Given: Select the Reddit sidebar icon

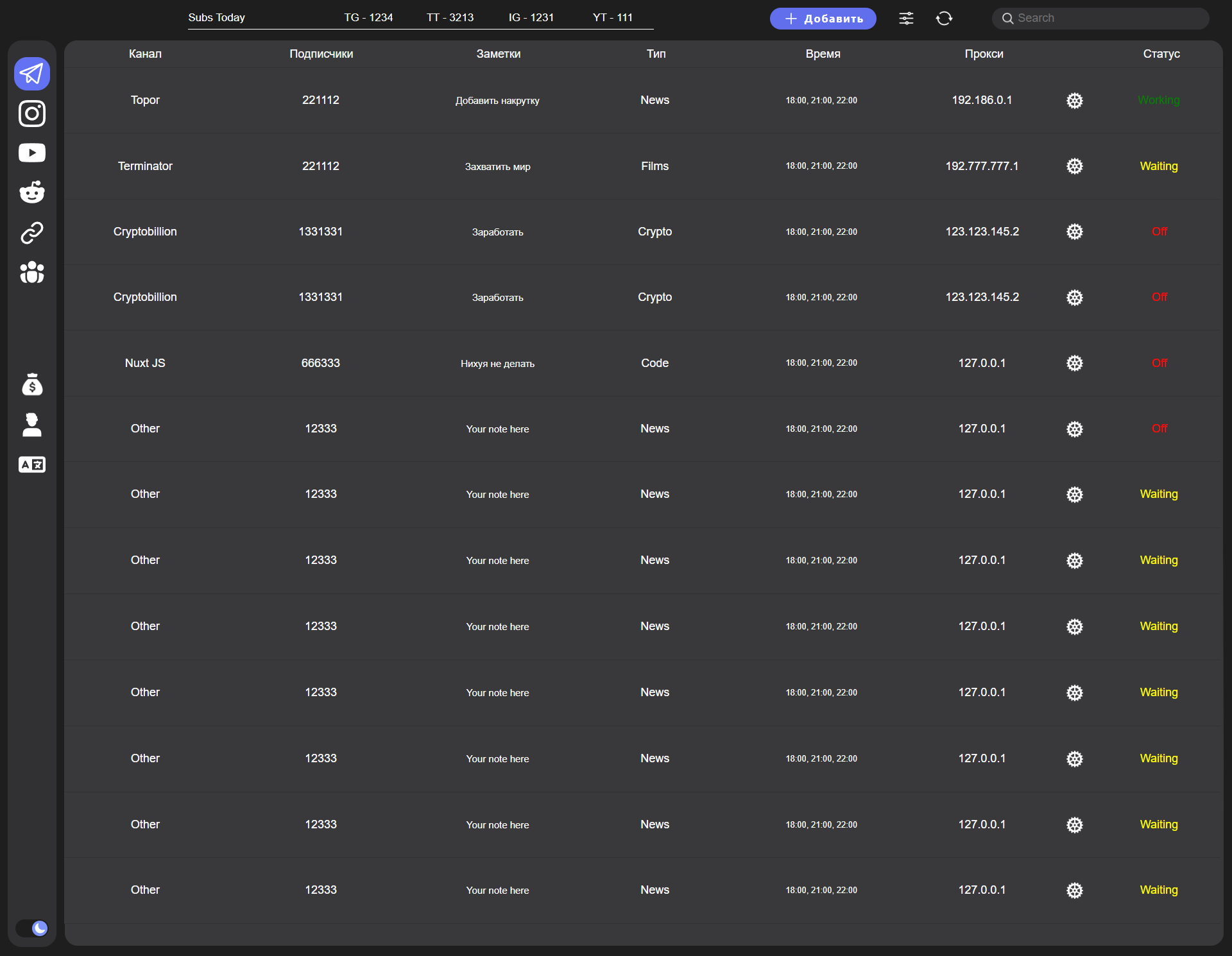Looking at the screenshot, I should click(x=32, y=192).
